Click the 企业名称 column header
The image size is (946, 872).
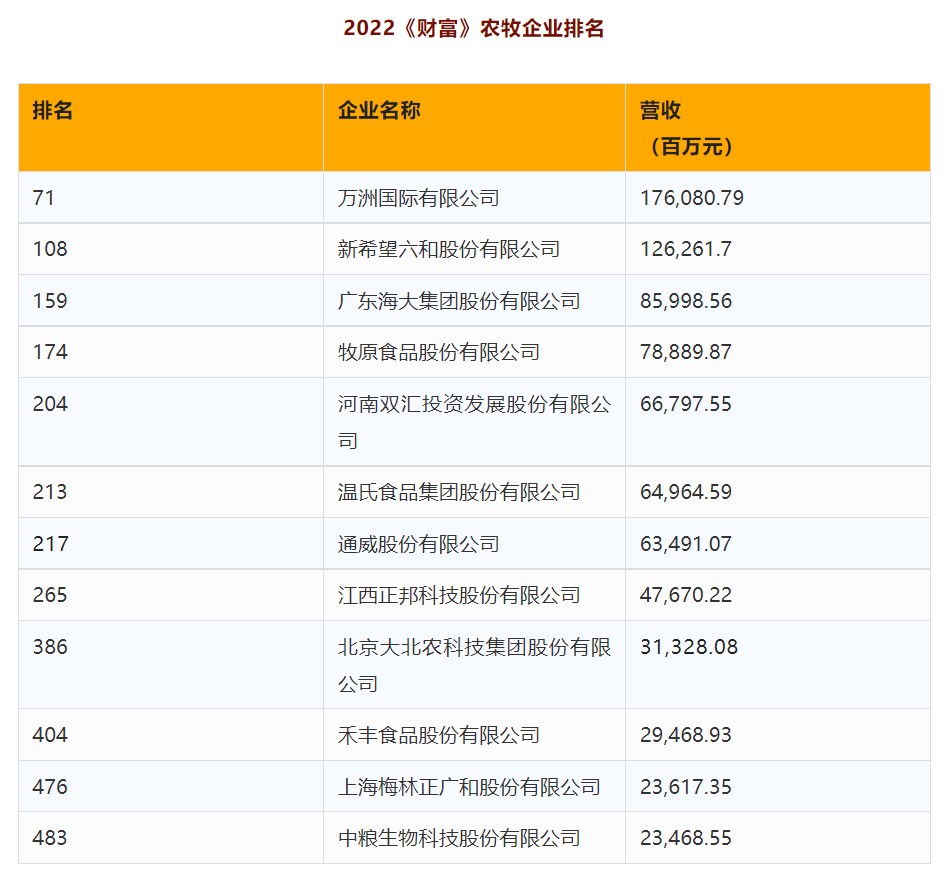379,111
